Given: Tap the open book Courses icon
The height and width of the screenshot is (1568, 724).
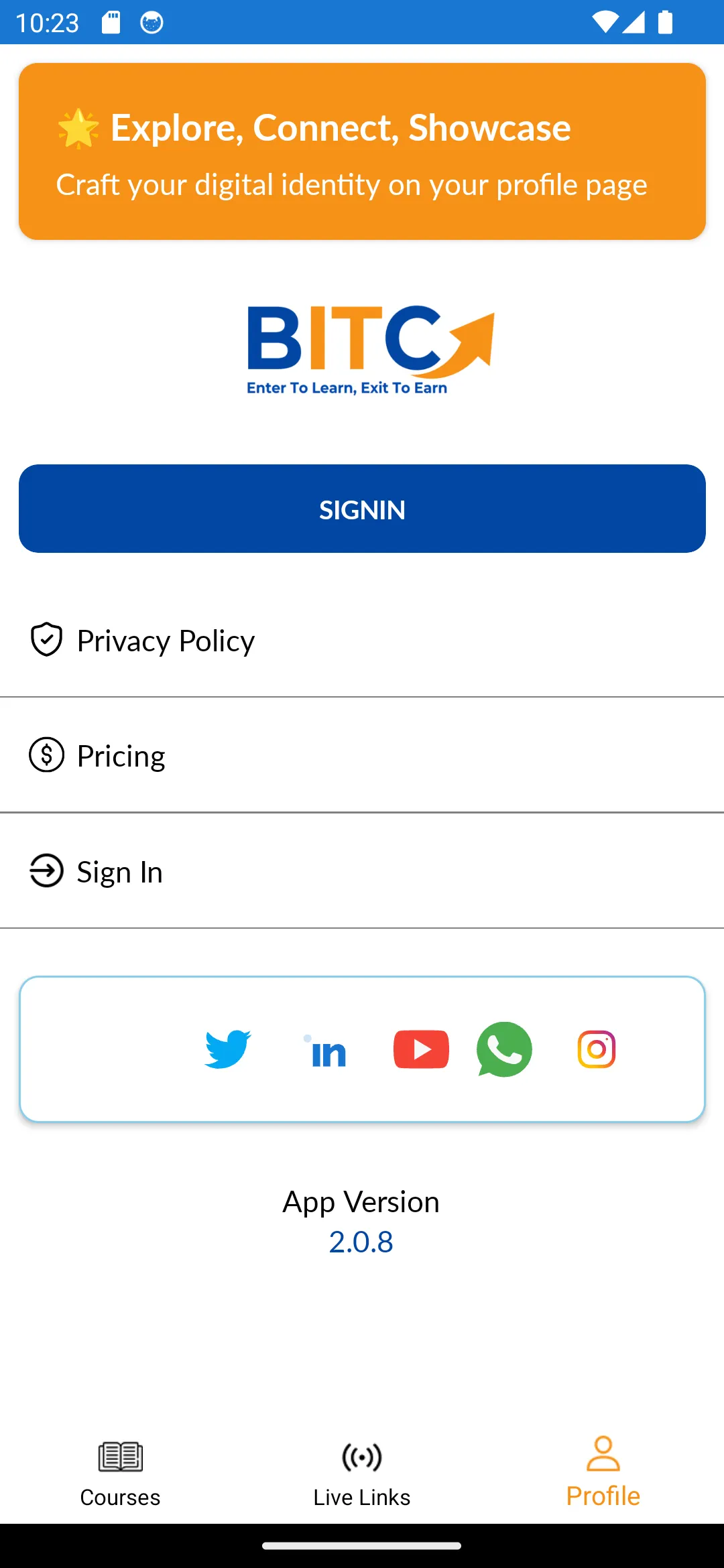Looking at the screenshot, I should pos(121,1457).
